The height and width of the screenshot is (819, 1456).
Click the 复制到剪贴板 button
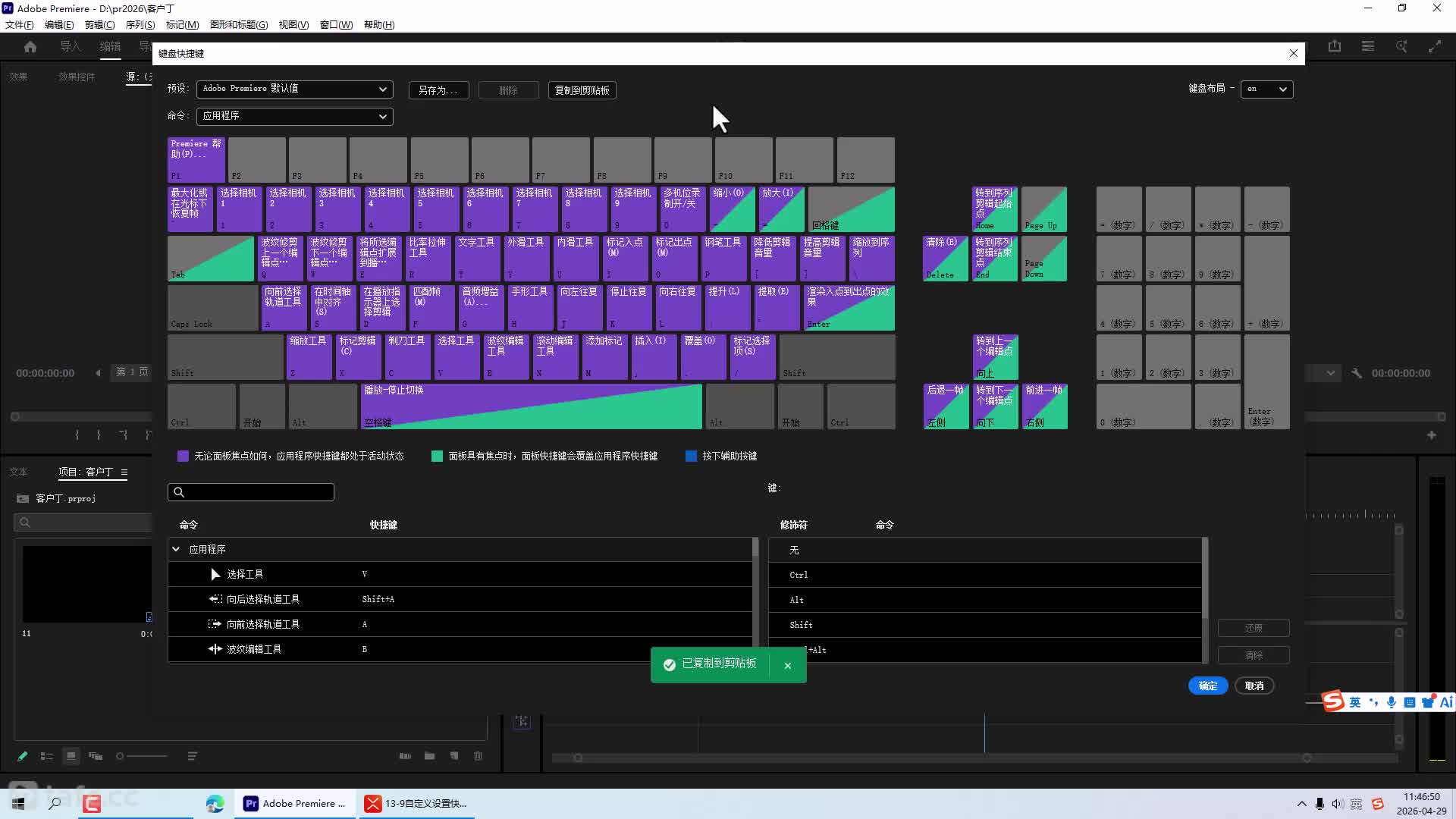tap(582, 90)
